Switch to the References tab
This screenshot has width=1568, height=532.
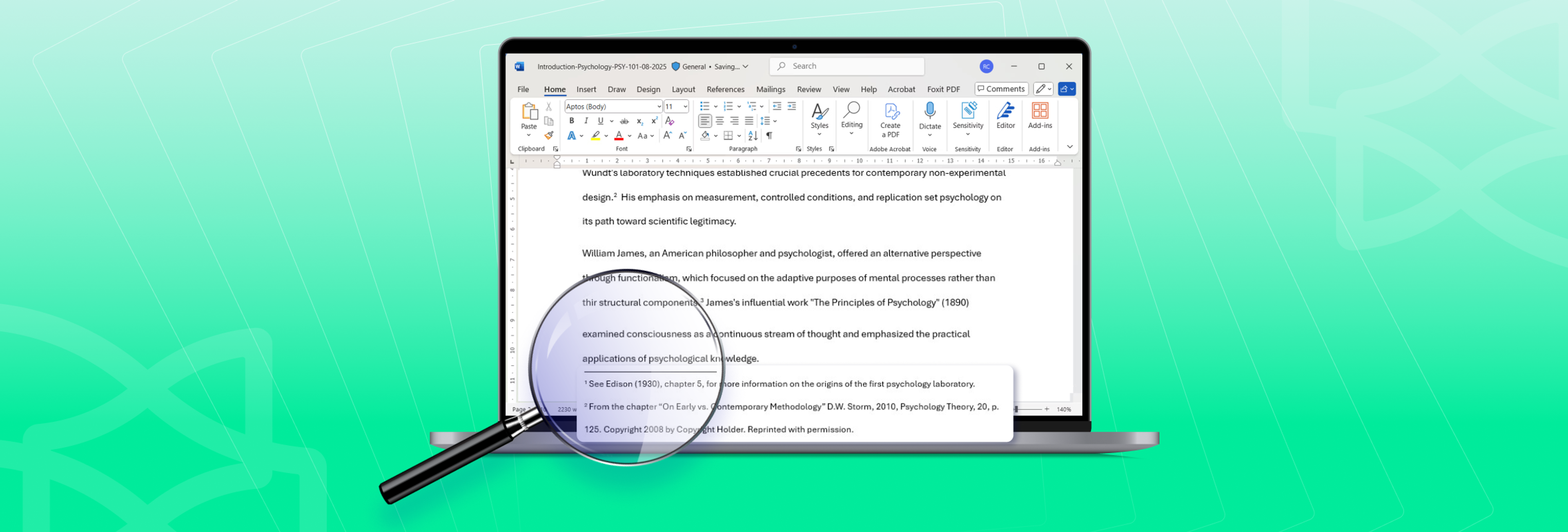pos(725,89)
